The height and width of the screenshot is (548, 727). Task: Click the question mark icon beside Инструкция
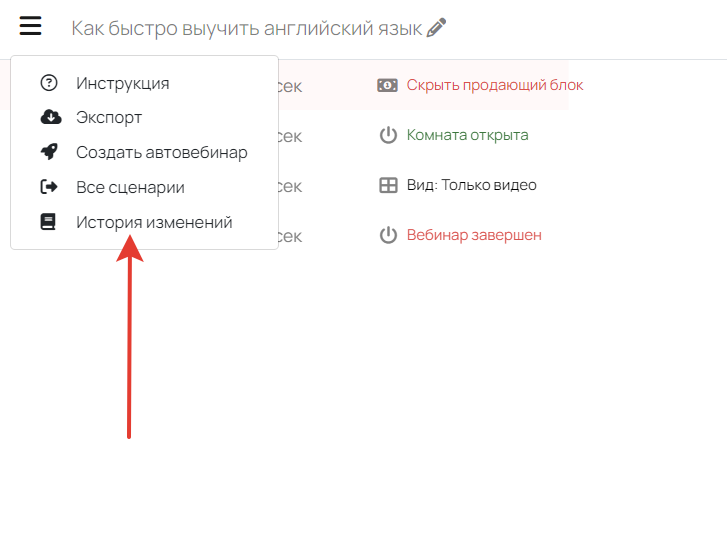tap(49, 83)
